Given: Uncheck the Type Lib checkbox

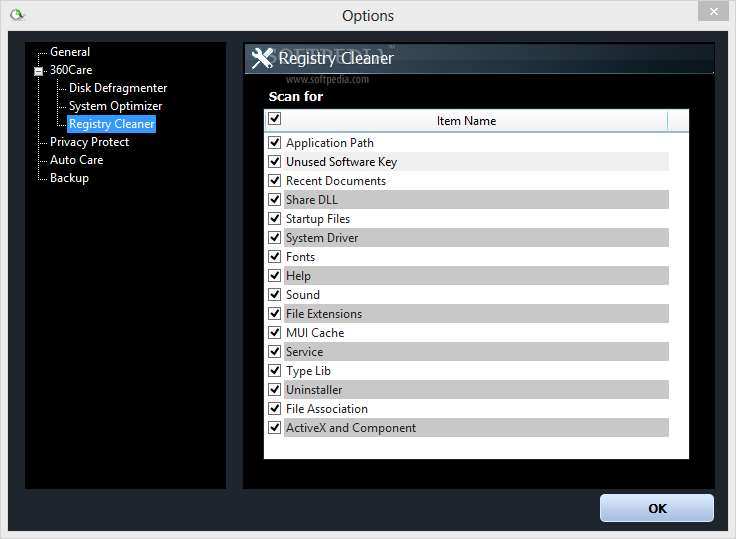Looking at the screenshot, I should pyautogui.click(x=275, y=370).
